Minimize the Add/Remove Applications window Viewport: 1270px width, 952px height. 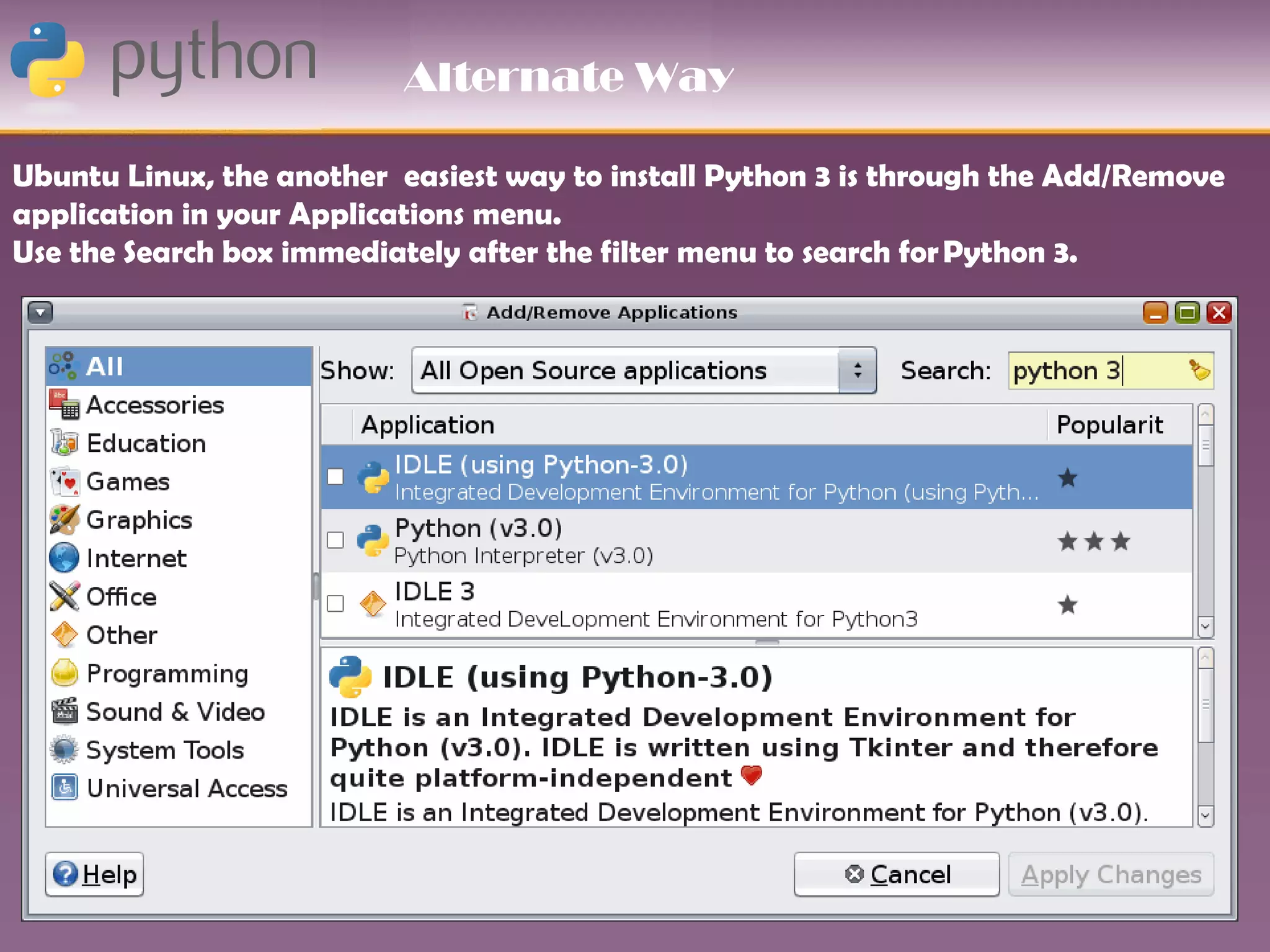pyautogui.click(x=1155, y=312)
